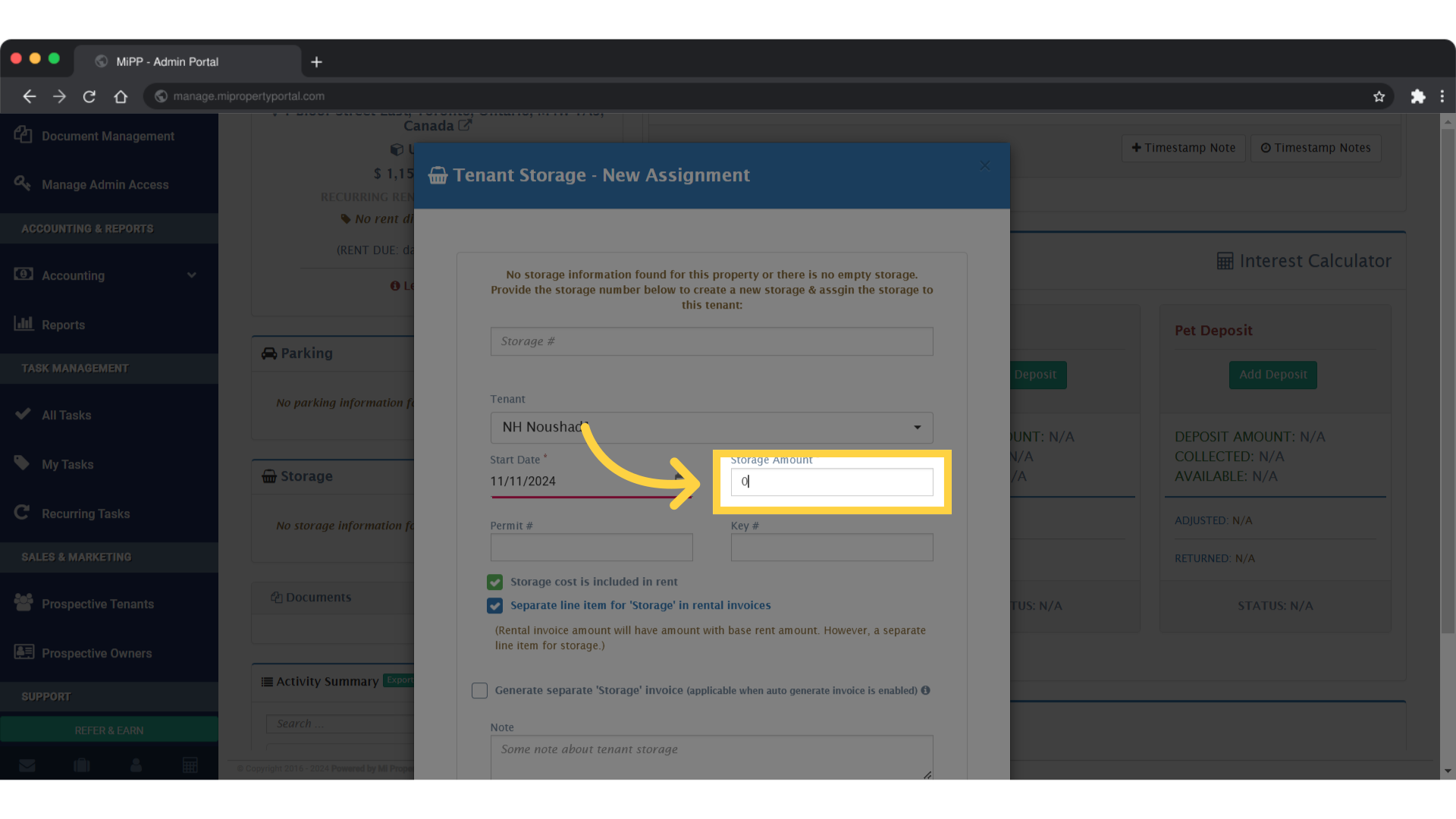Go to Prospective Tenants menu item
The image size is (1456, 819).
(x=97, y=604)
